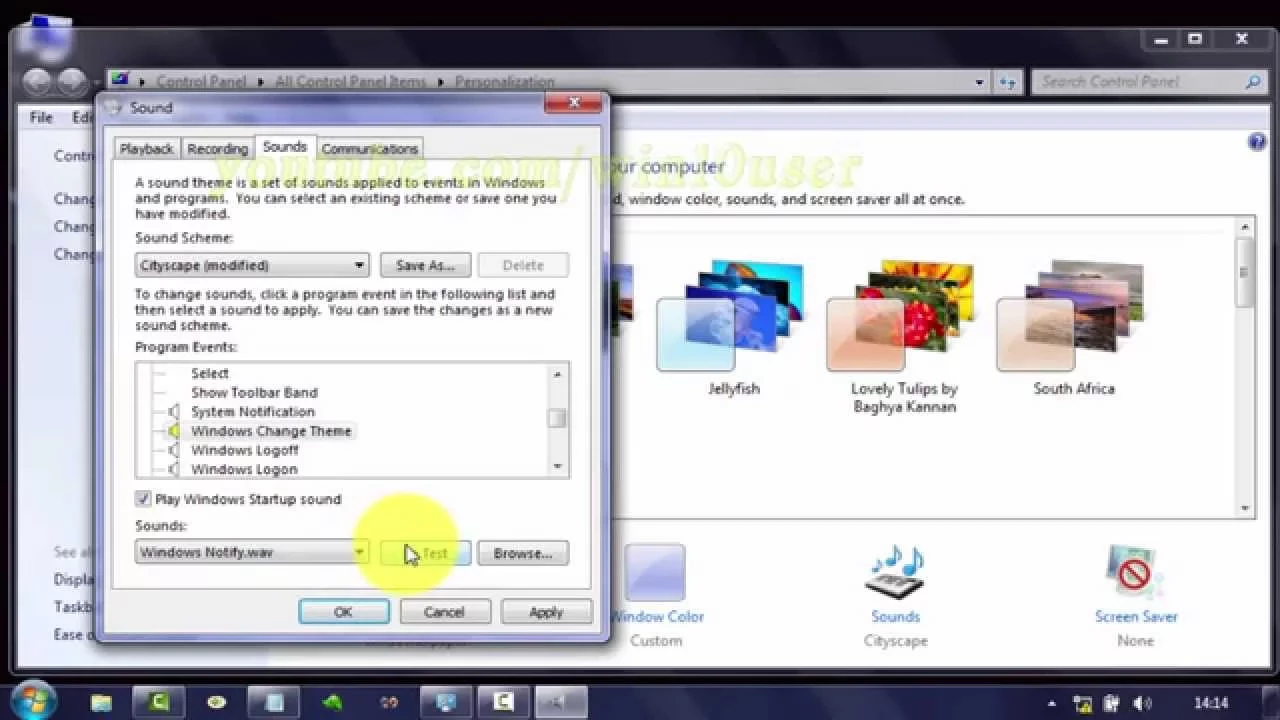Select the Sounds tab
This screenshot has width=1280, height=720.
pos(285,147)
